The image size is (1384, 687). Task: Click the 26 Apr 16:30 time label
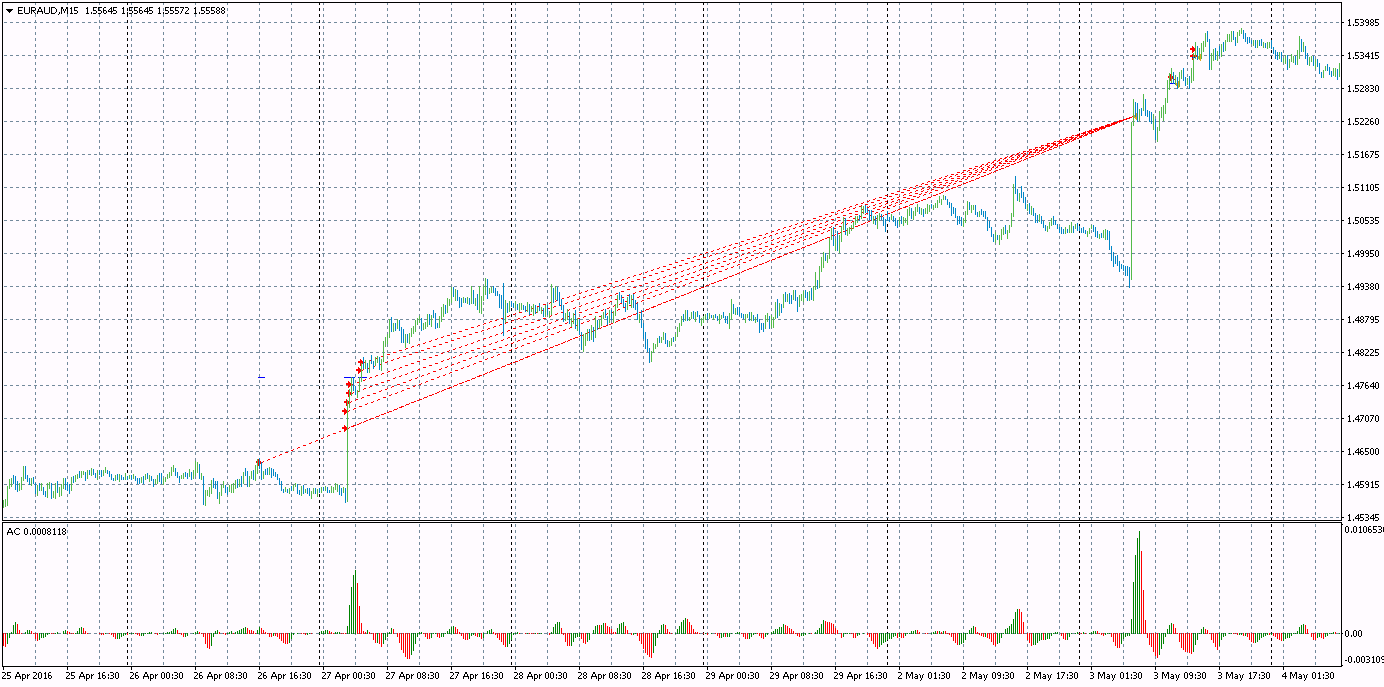(x=284, y=676)
